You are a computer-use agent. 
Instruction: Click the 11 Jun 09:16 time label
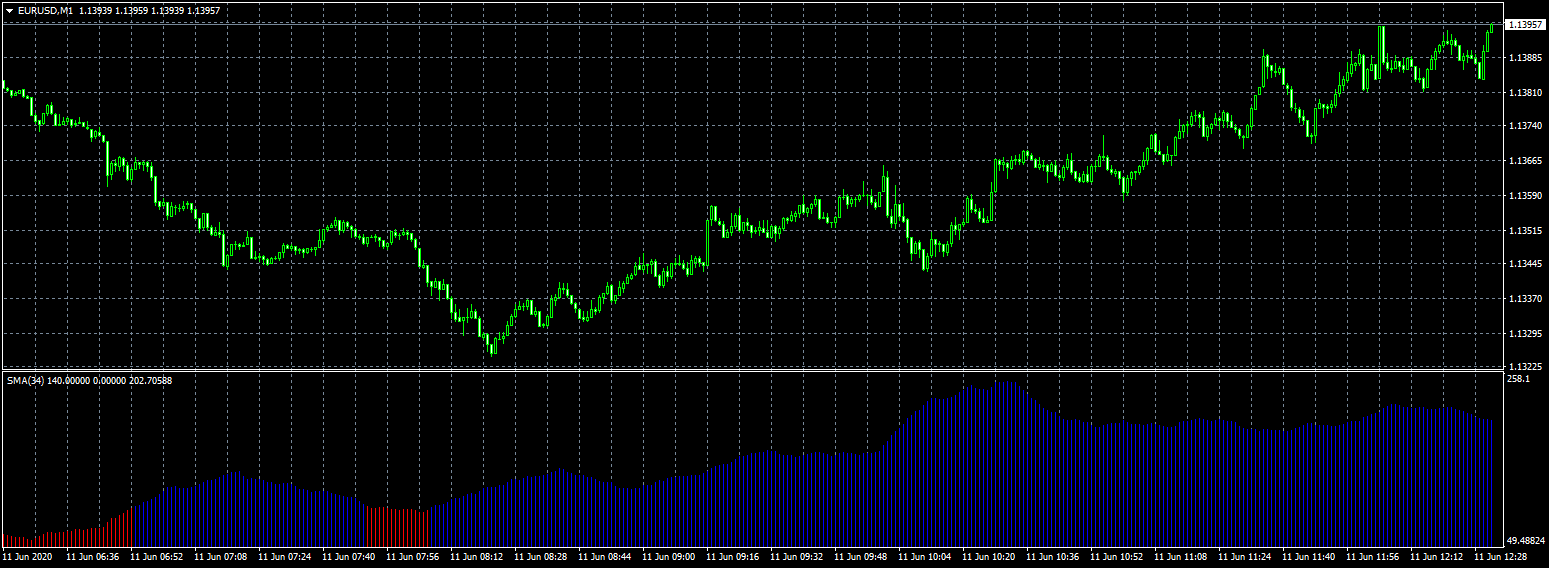(x=733, y=556)
